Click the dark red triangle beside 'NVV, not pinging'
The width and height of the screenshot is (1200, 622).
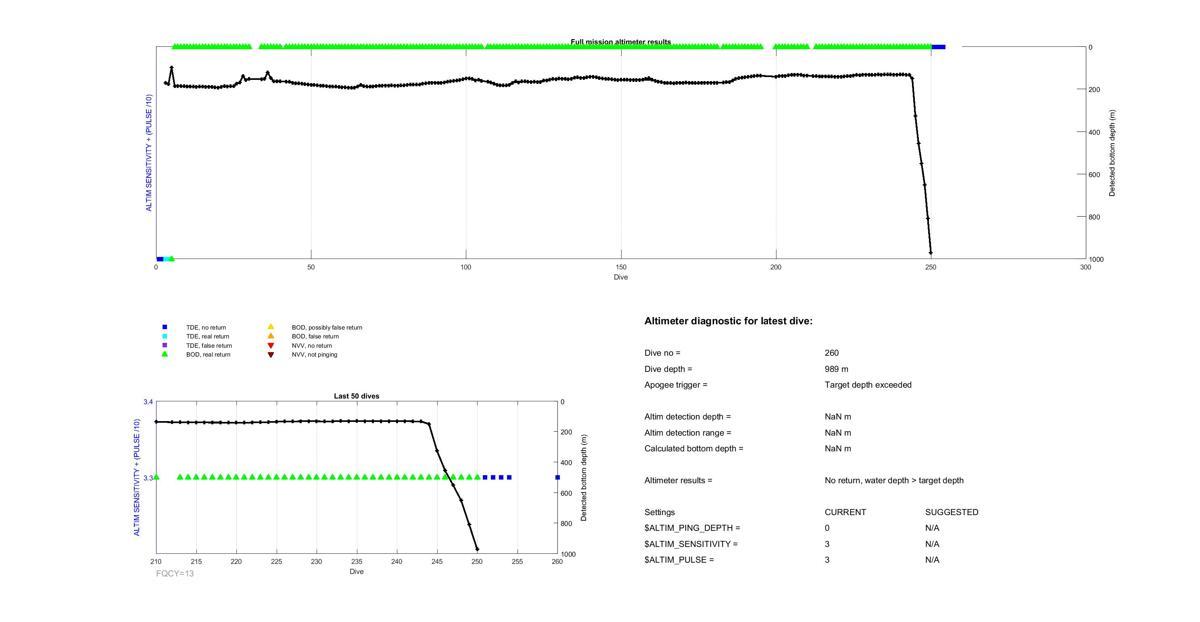click(270, 354)
